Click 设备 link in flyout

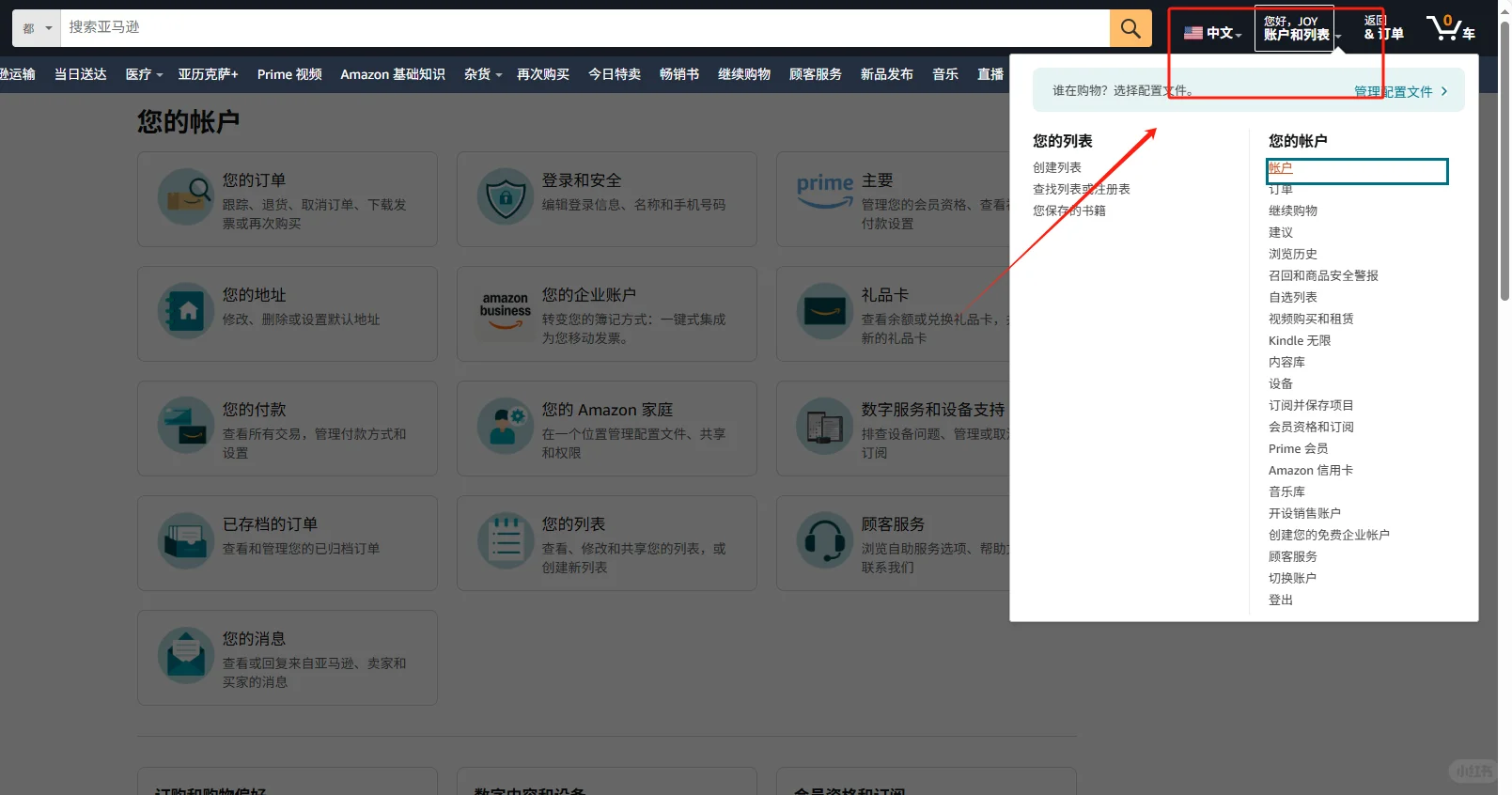1281,383
